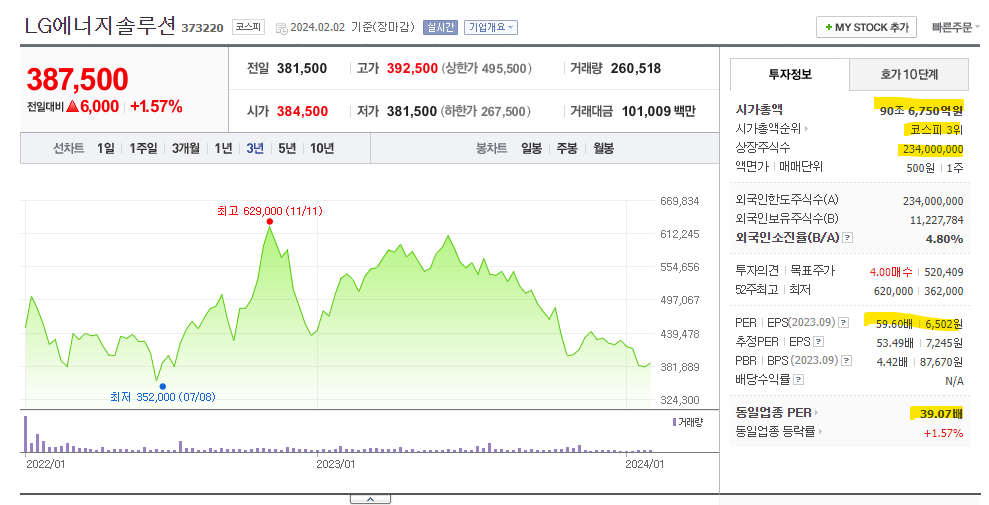Click the 외국인보유주식수 value 11,227,784

pos(937,220)
